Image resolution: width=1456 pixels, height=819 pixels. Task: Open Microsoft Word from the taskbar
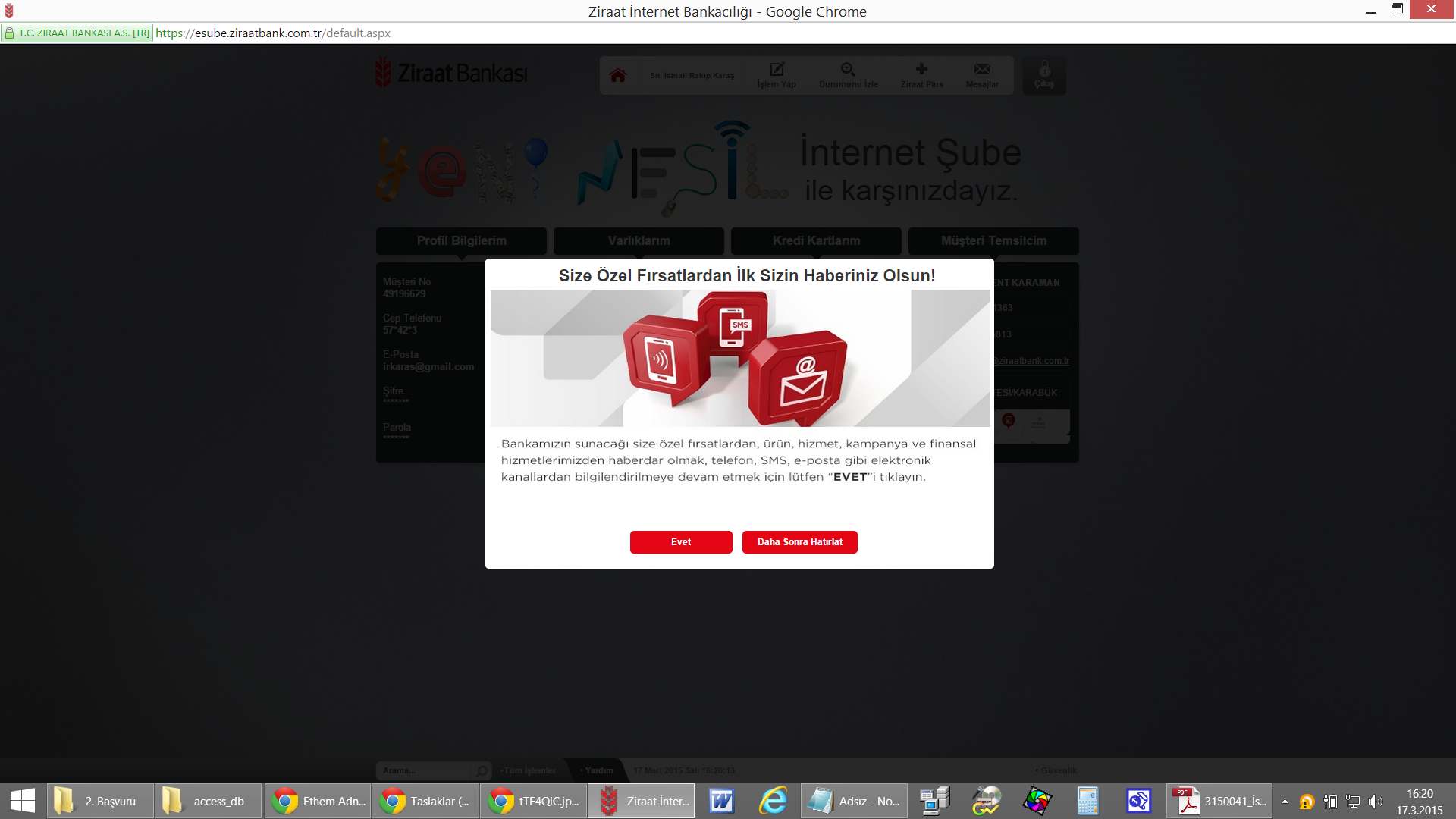pos(721,801)
